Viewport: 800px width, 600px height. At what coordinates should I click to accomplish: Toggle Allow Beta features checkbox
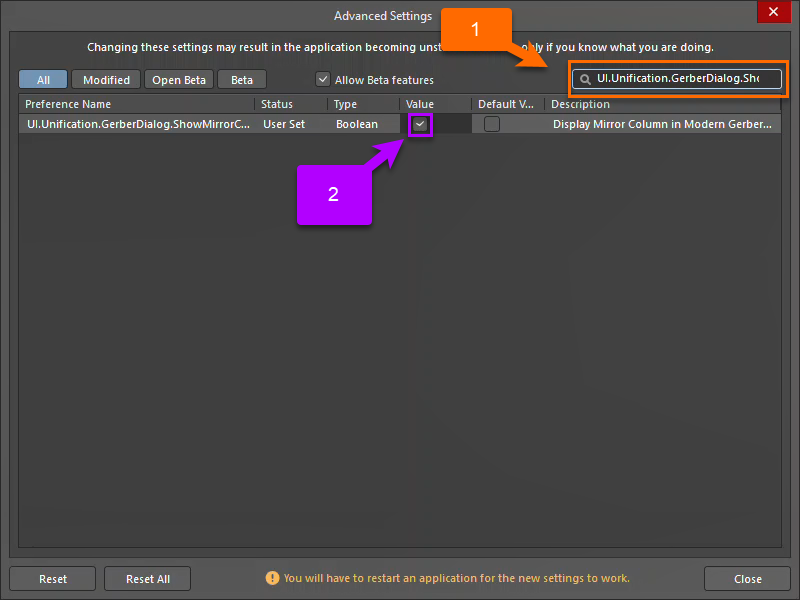(322, 80)
